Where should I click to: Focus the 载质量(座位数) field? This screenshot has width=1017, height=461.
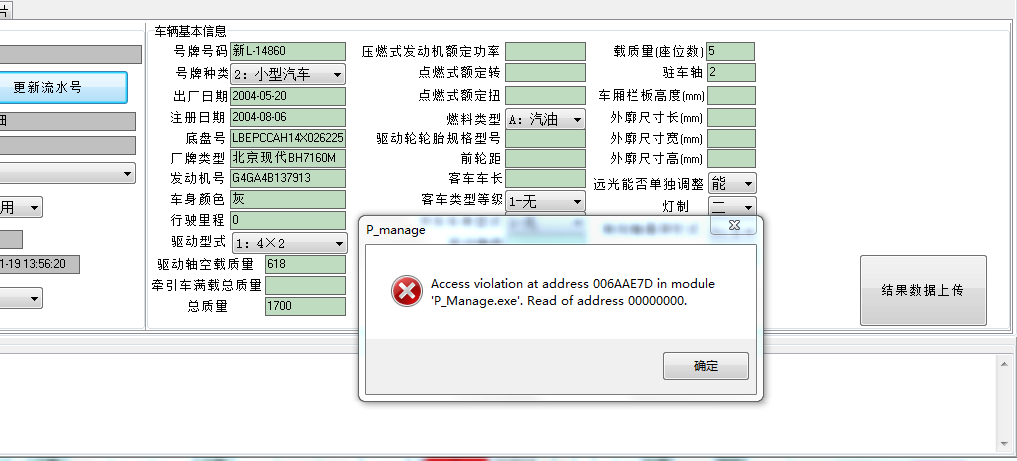click(x=731, y=52)
